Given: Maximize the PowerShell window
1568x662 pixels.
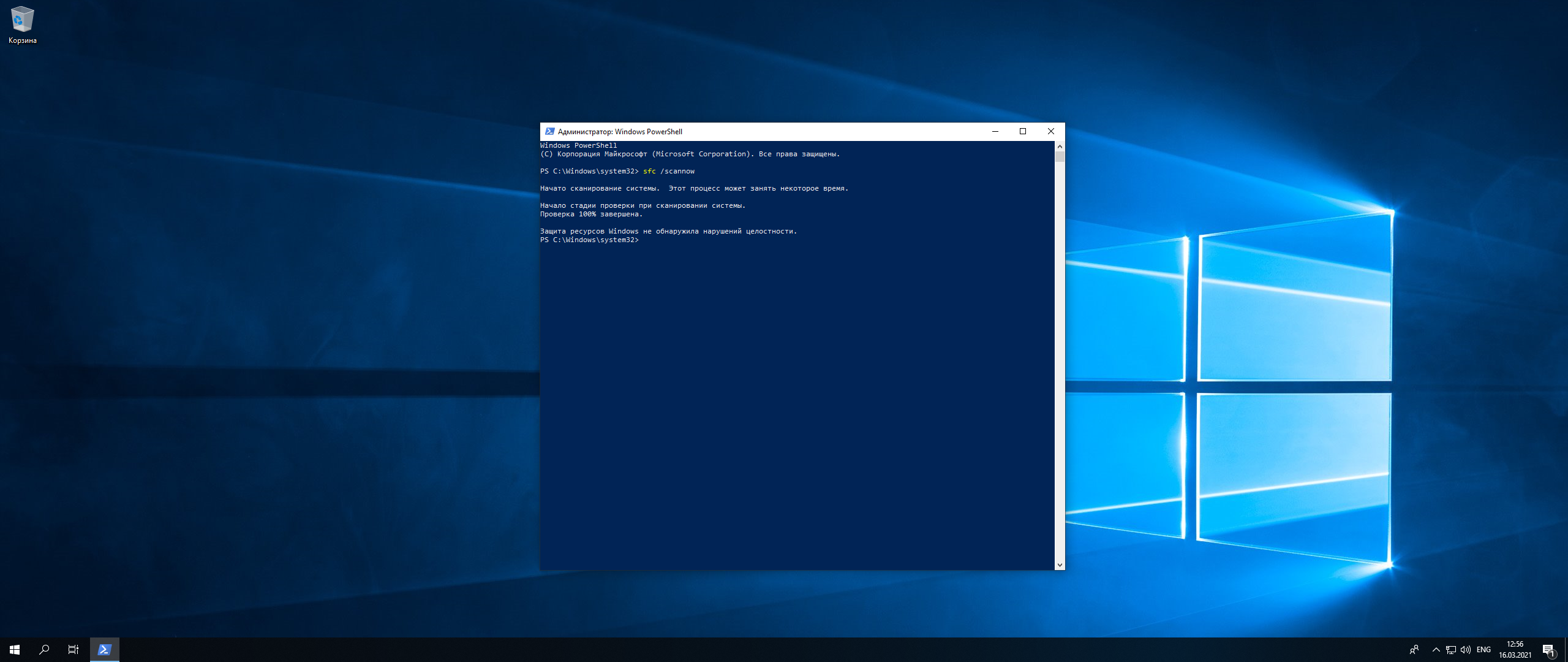Looking at the screenshot, I should [x=1023, y=131].
